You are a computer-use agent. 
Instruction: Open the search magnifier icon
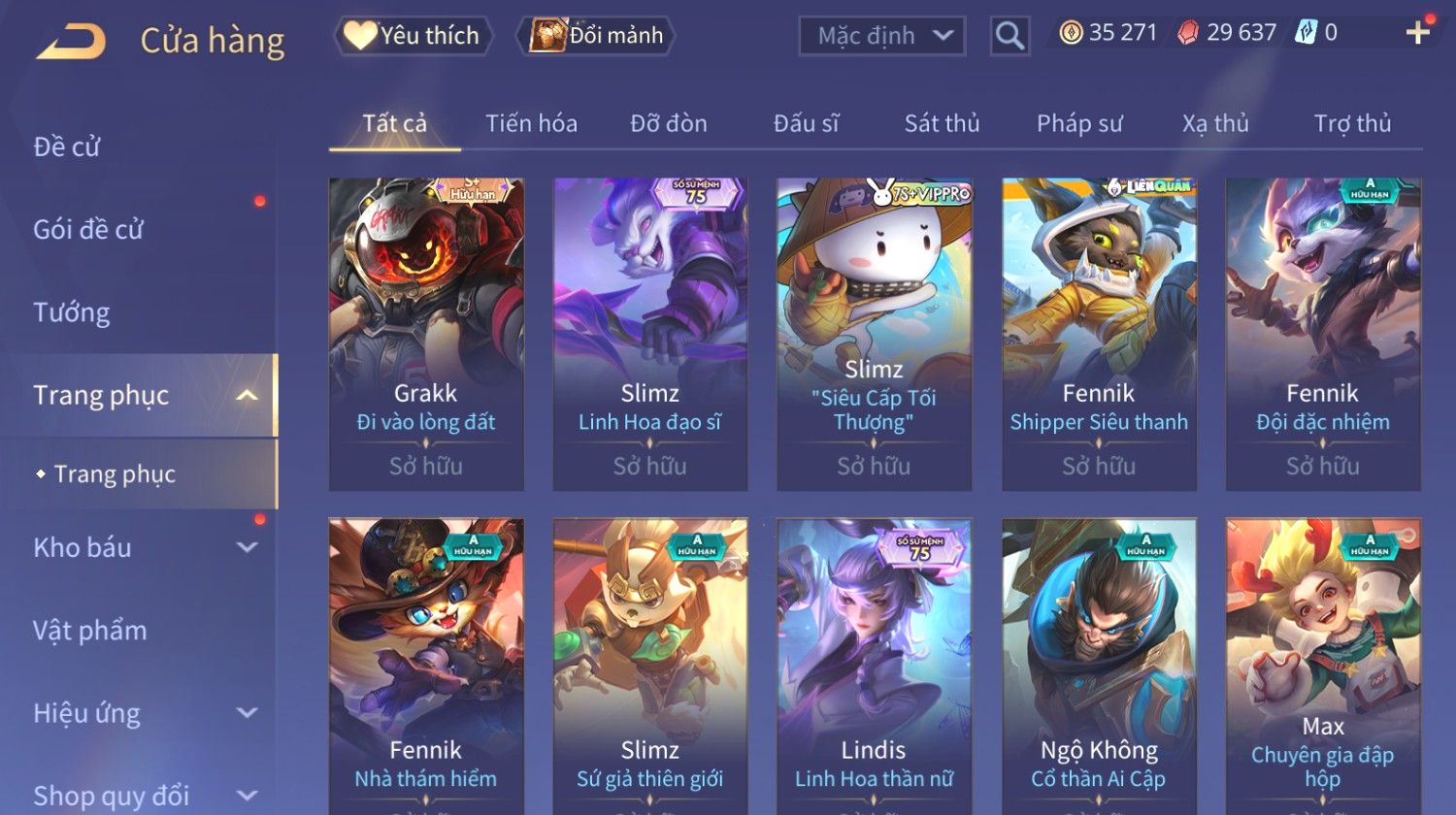click(x=1009, y=37)
